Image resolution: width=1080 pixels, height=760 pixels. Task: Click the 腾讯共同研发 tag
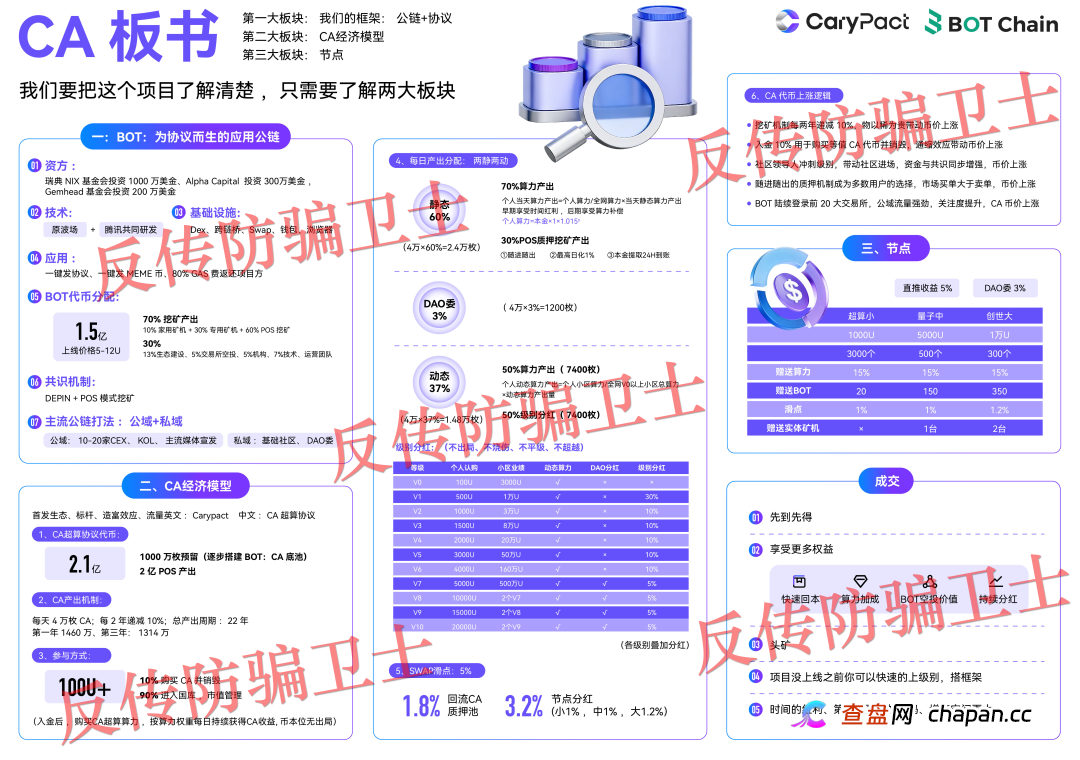pyautogui.click(x=131, y=229)
